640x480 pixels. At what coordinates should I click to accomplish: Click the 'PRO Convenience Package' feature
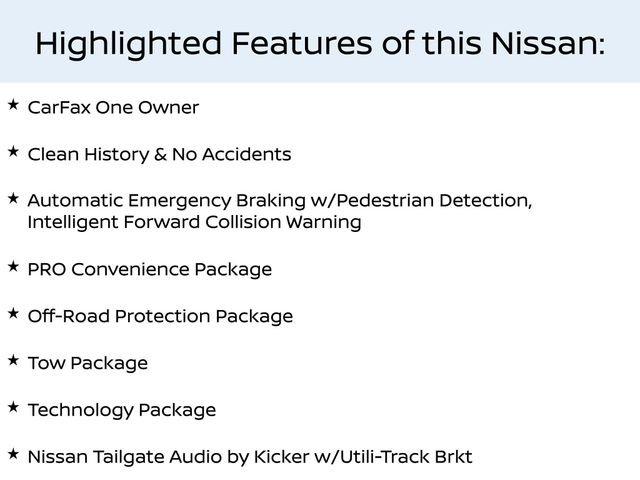pos(149,269)
